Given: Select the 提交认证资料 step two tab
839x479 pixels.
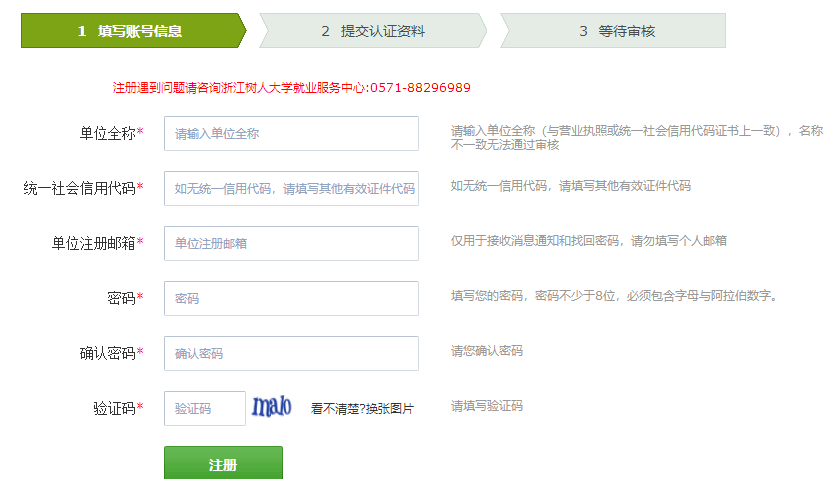Looking at the screenshot, I should click(x=372, y=31).
